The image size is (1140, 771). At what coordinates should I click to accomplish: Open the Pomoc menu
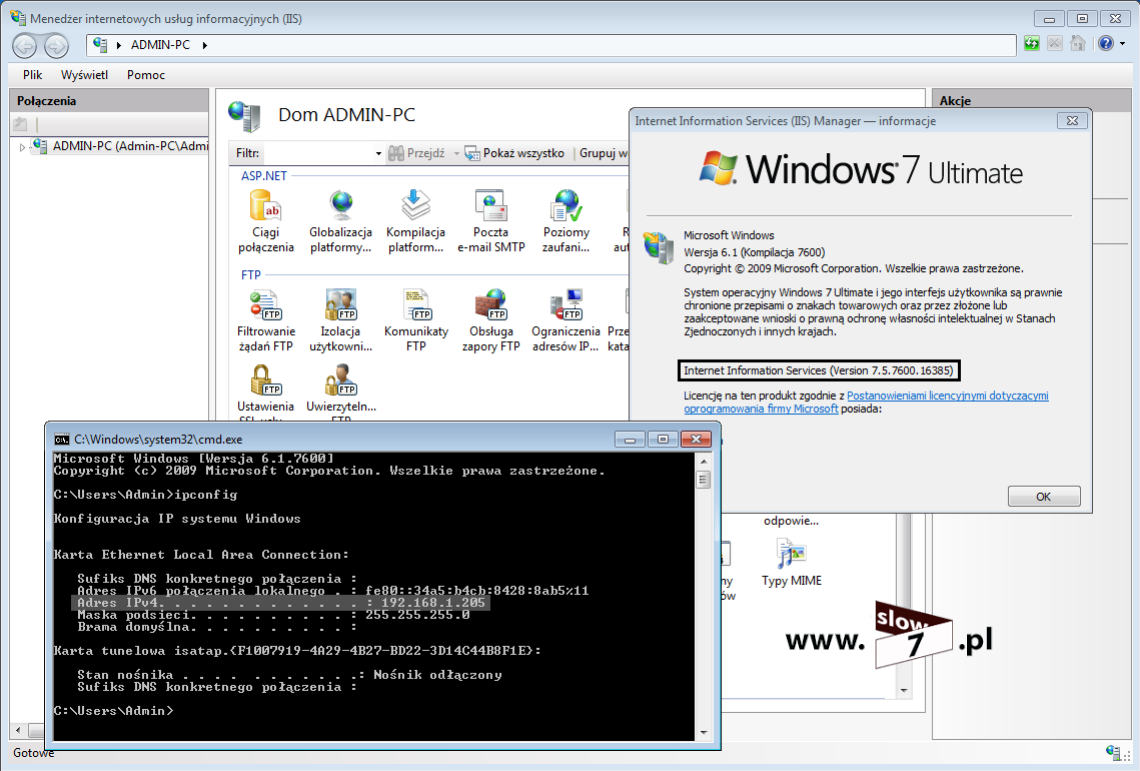(x=145, y=75)
